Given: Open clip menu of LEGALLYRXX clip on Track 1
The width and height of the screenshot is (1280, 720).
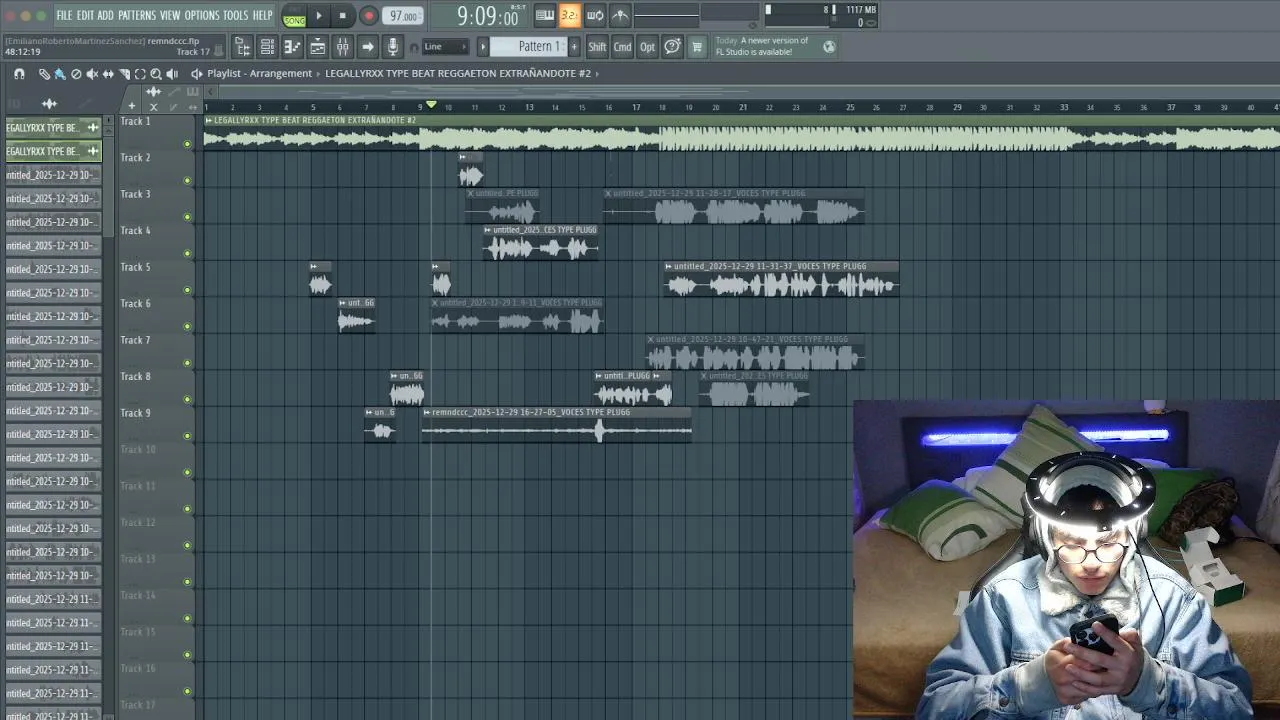Looking at the screenshot, I should (209, 121).
